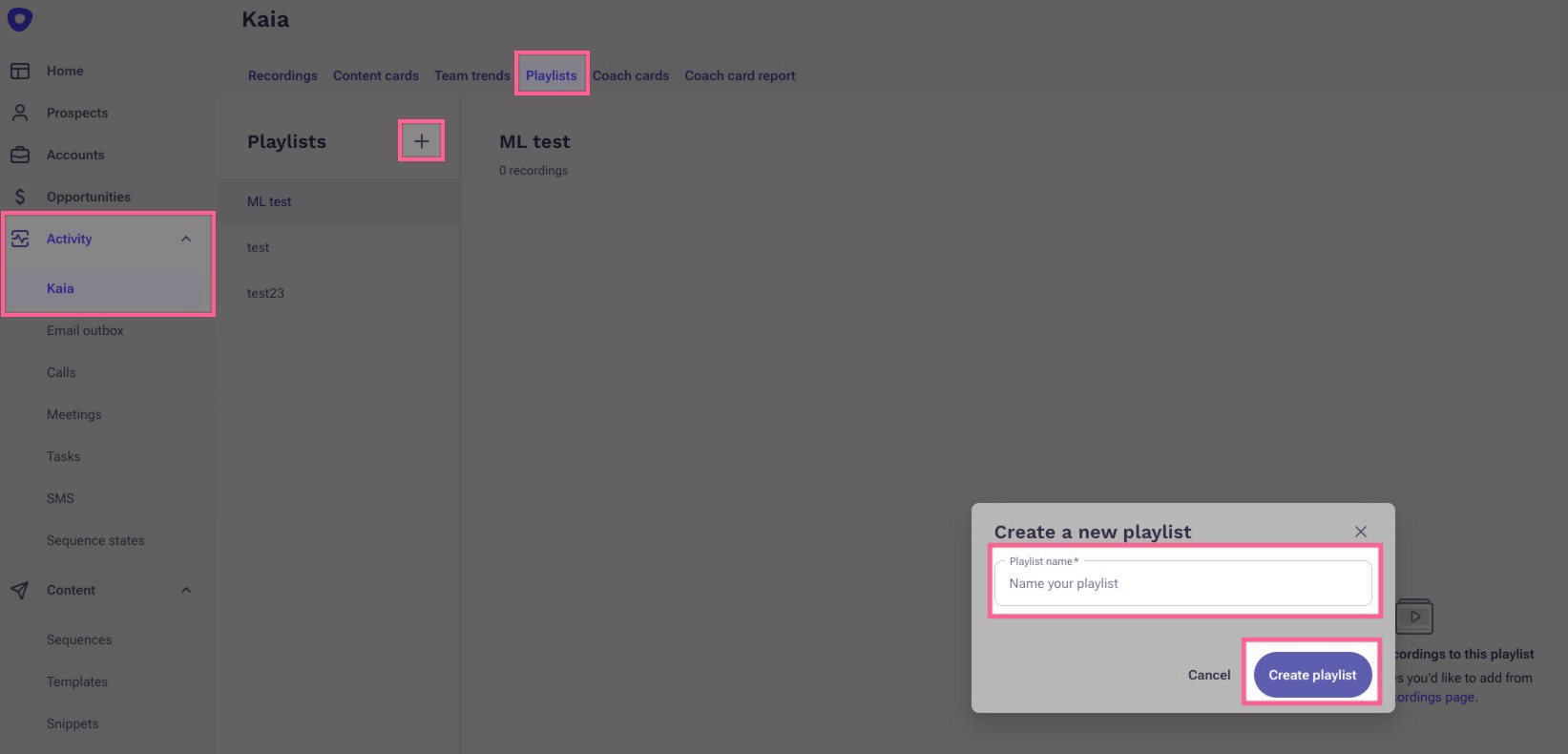Navigate to Meetings
The image size is (1568, 754).
73,414
